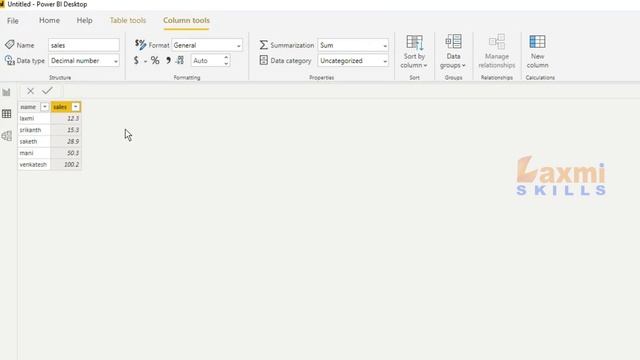
Task: Click sales value 15.3
Action: point(66,130)
